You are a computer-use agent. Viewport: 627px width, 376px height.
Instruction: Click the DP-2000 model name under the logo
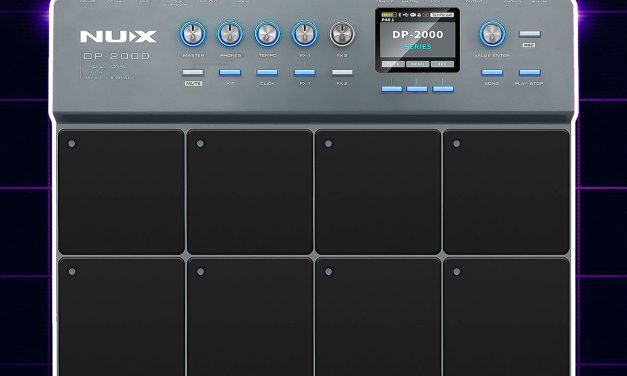pos(116,56)
